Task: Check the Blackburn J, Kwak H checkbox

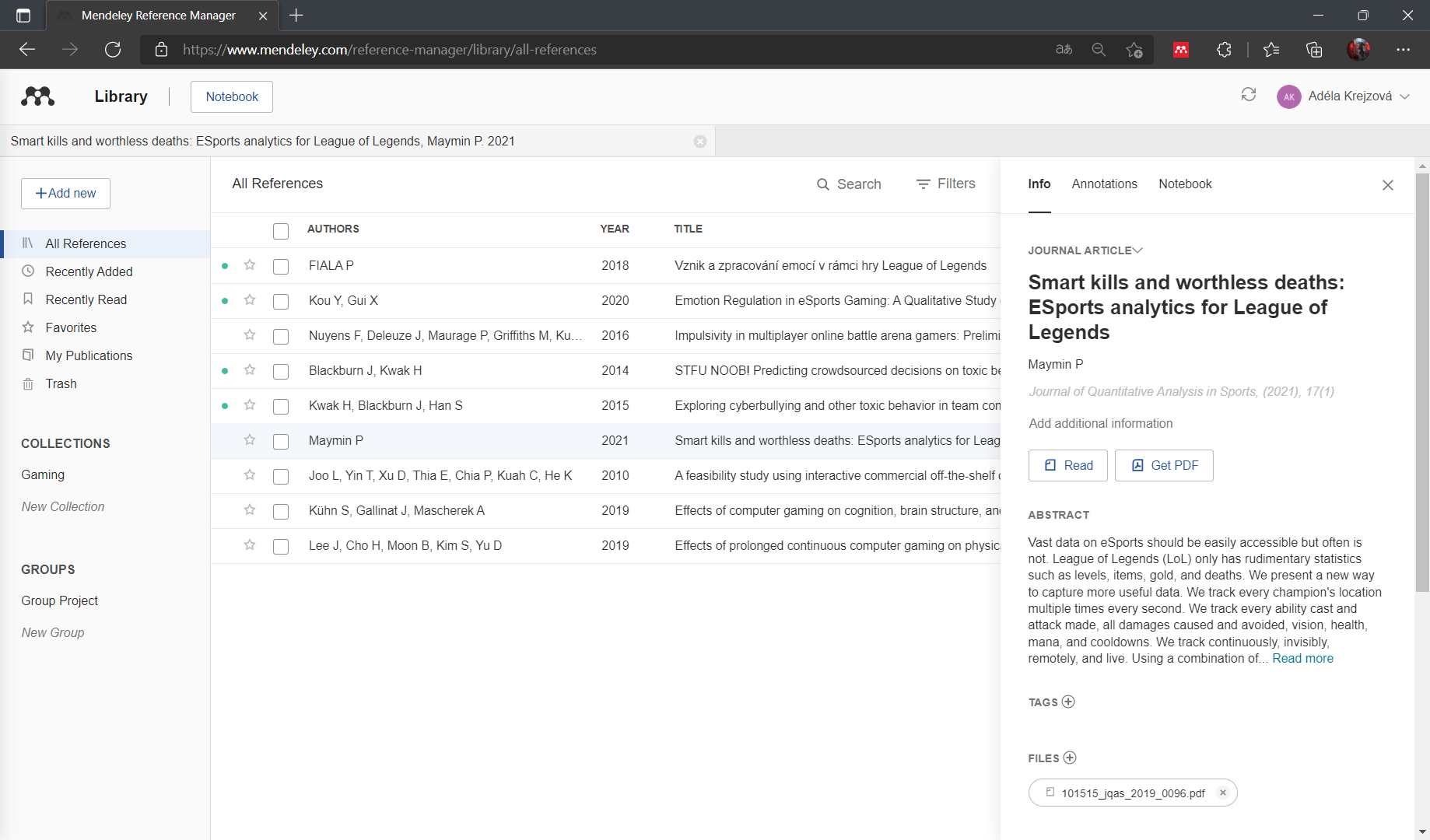Action: pos(281,371)
